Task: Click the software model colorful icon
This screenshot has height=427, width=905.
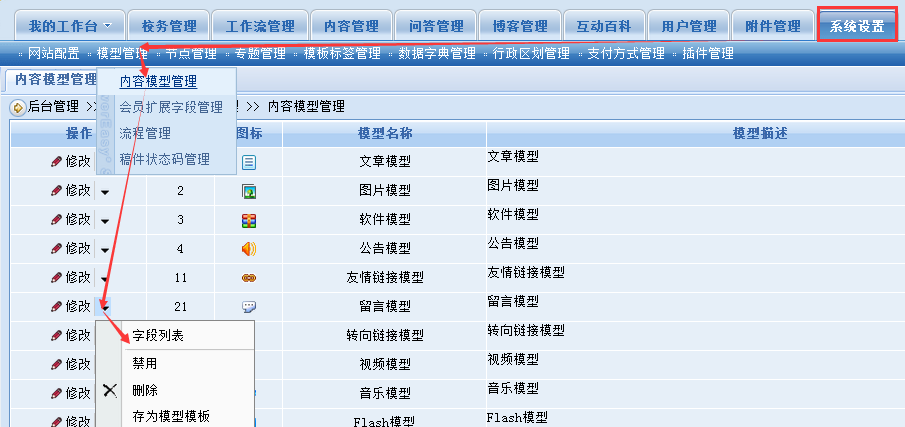Action: point(249,219)
